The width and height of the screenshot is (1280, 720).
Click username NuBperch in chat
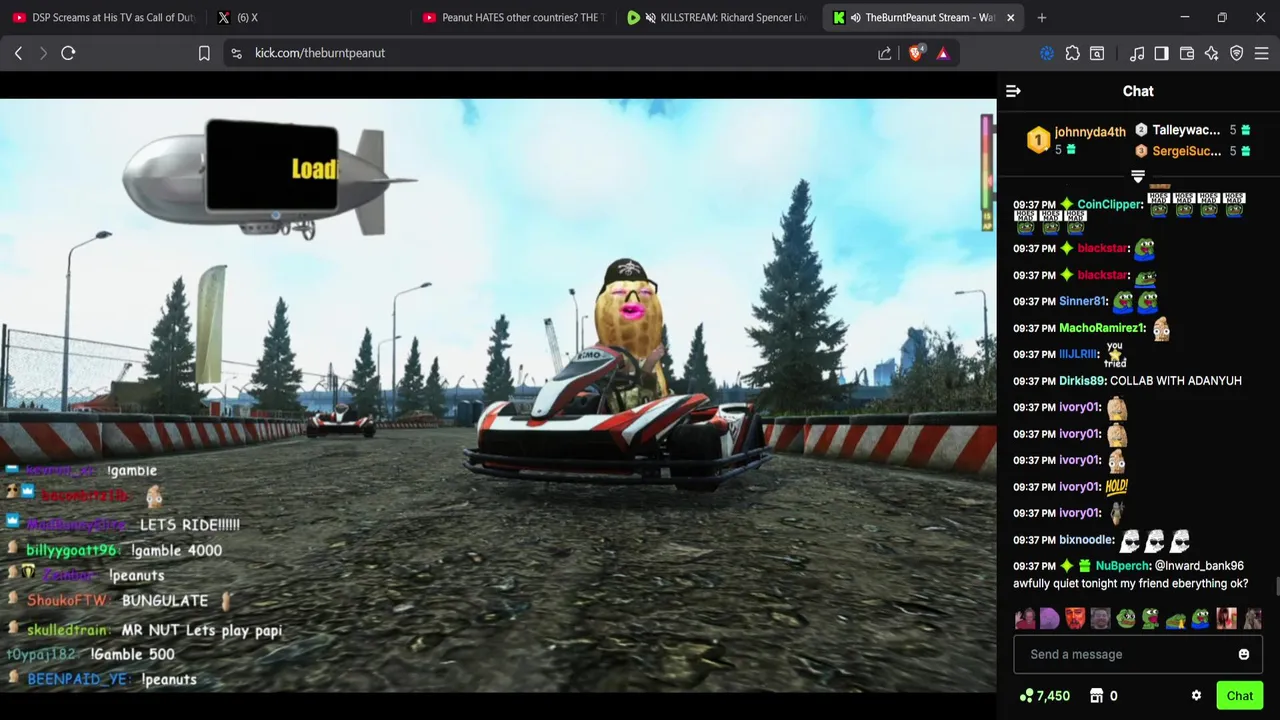[1123, 566]
